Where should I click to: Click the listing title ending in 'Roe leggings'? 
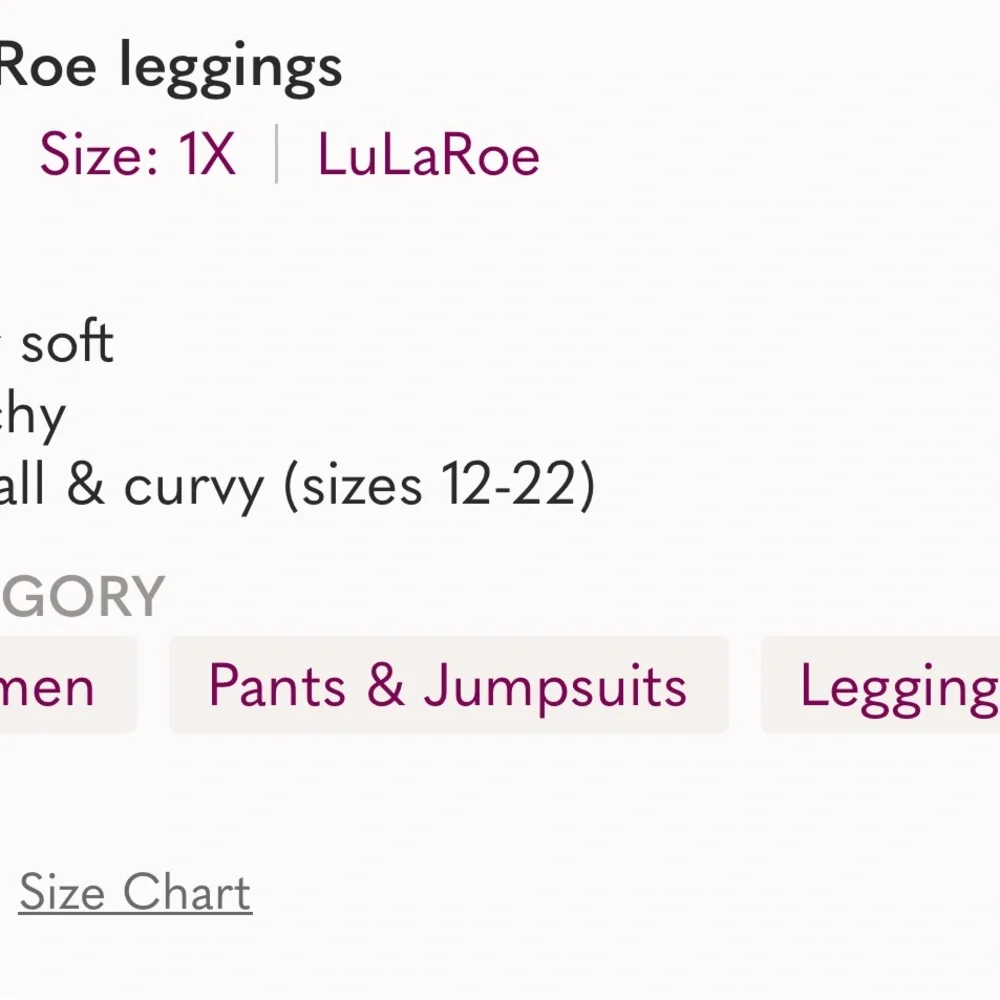click(x=170, y=66)
